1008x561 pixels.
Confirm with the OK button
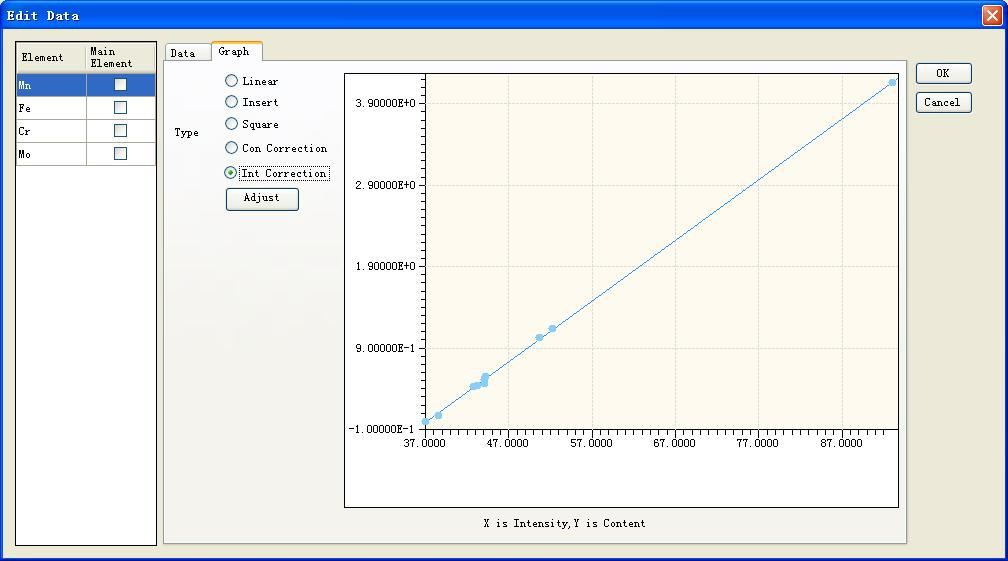click(x=943, y=73)
